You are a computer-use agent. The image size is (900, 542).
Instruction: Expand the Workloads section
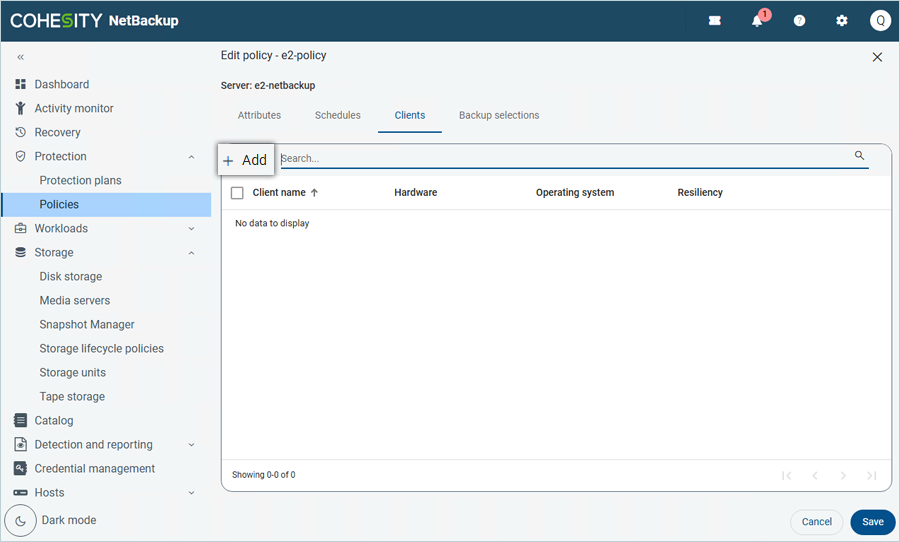[191, 229]
